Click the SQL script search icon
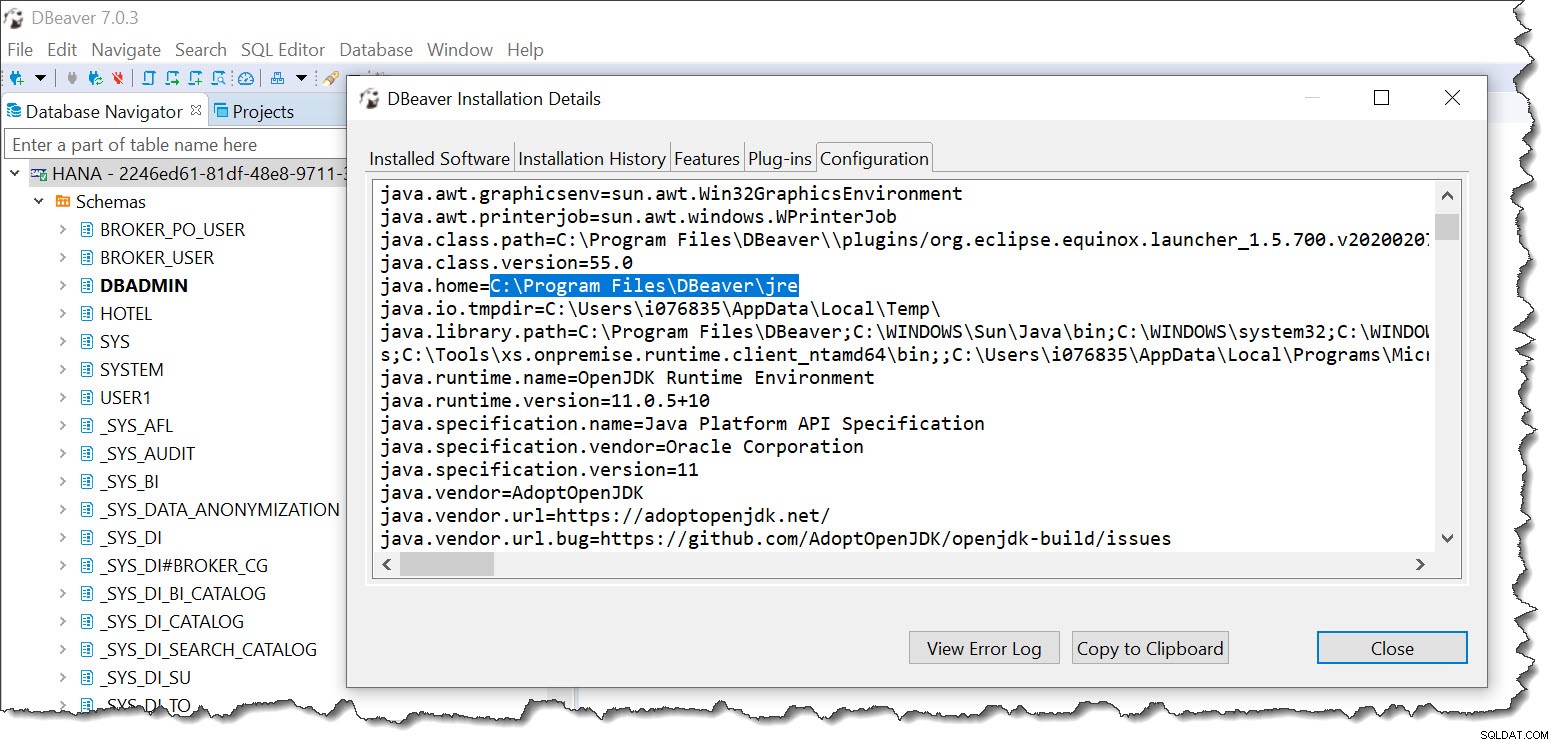 (x=218, y=78)
